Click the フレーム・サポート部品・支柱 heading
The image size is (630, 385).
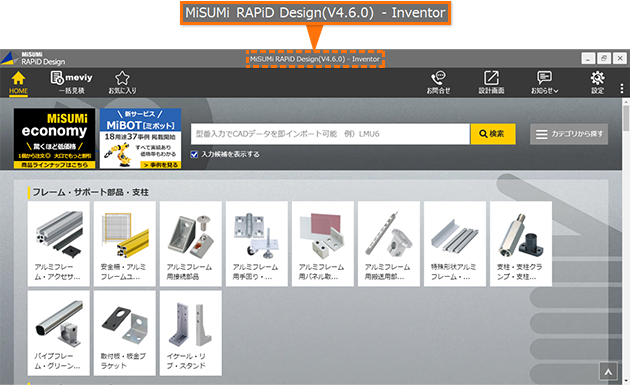point(90,192)
